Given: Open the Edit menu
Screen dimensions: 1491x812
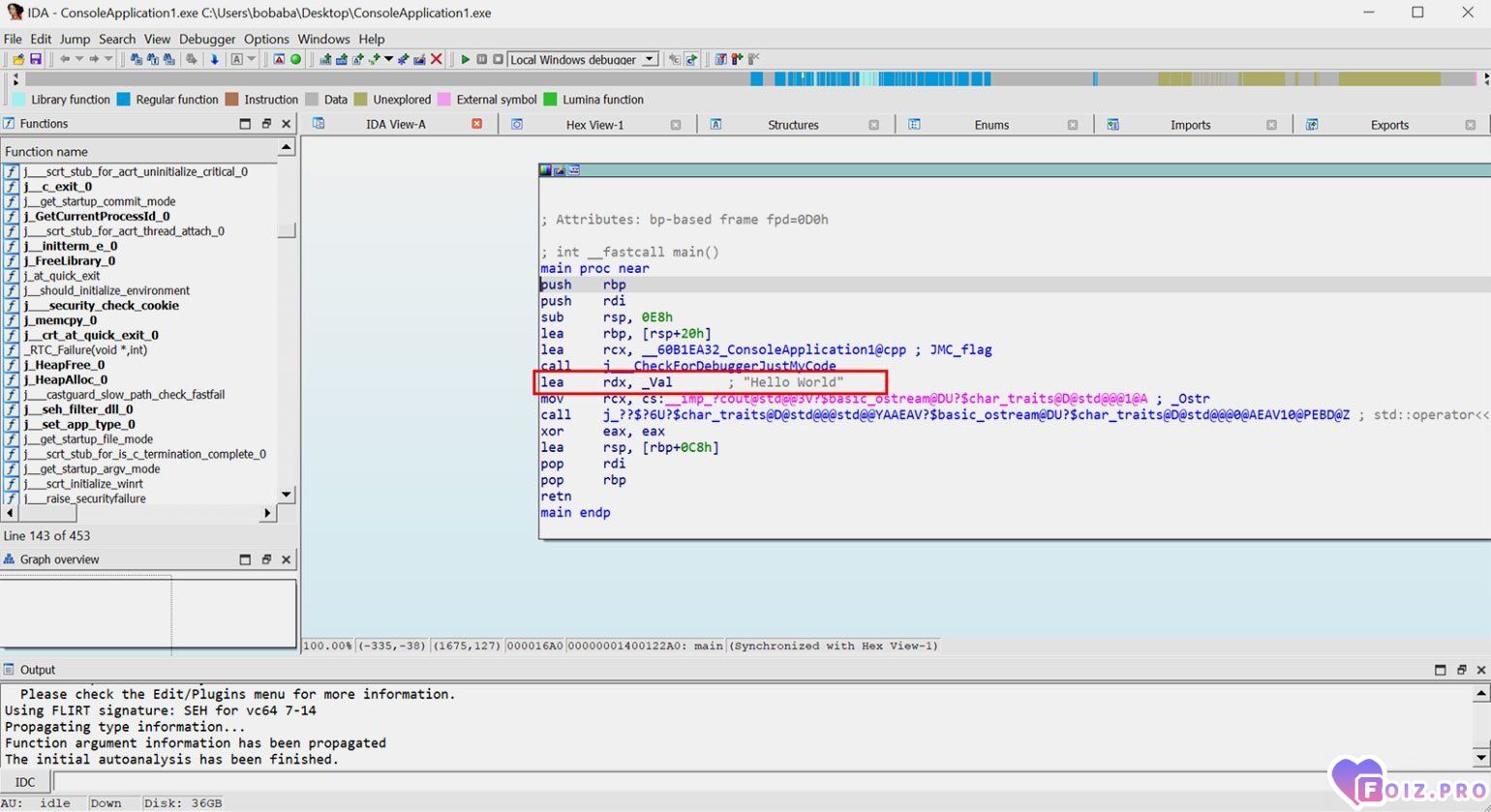Looking at the screenshot, I should click(41, 39).
